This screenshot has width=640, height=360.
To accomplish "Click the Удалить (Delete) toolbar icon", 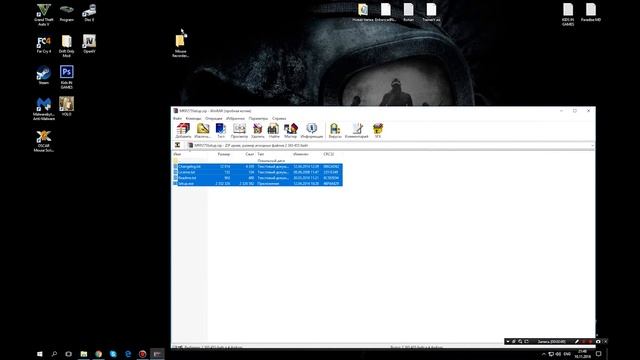I will (258, 131).
